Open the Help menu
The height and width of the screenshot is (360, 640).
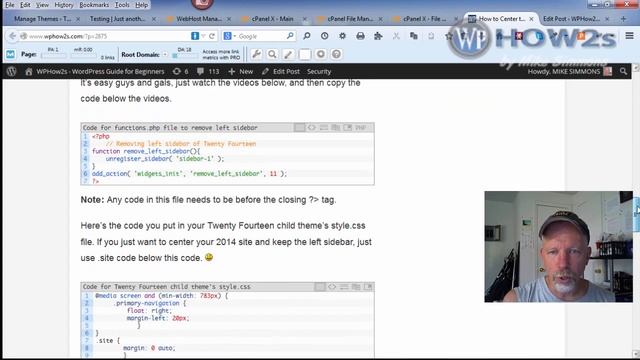point(141,5)
